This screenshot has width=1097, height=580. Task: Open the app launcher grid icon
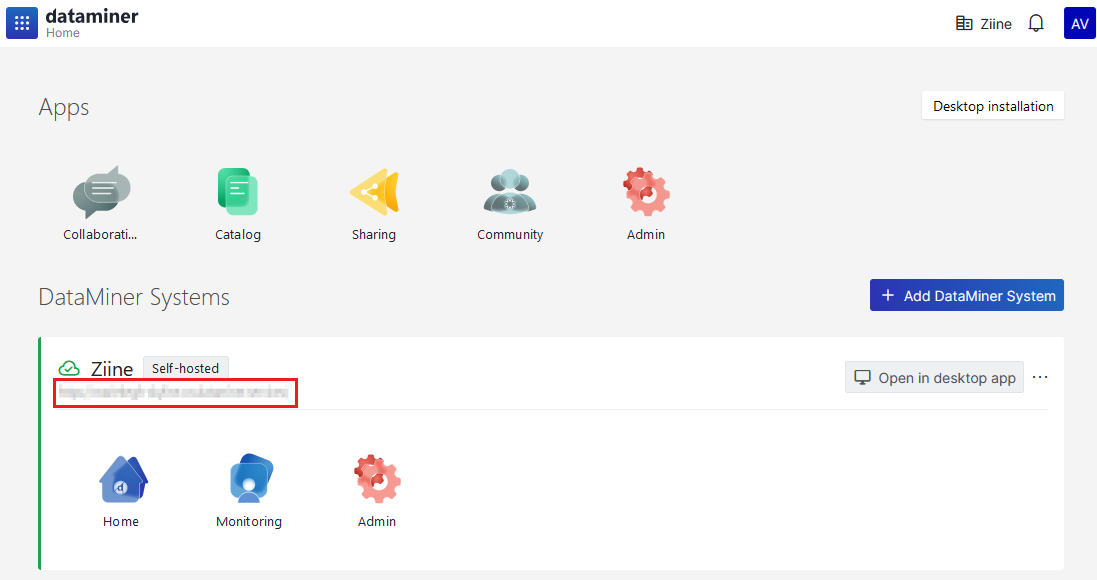coord(22,23)
